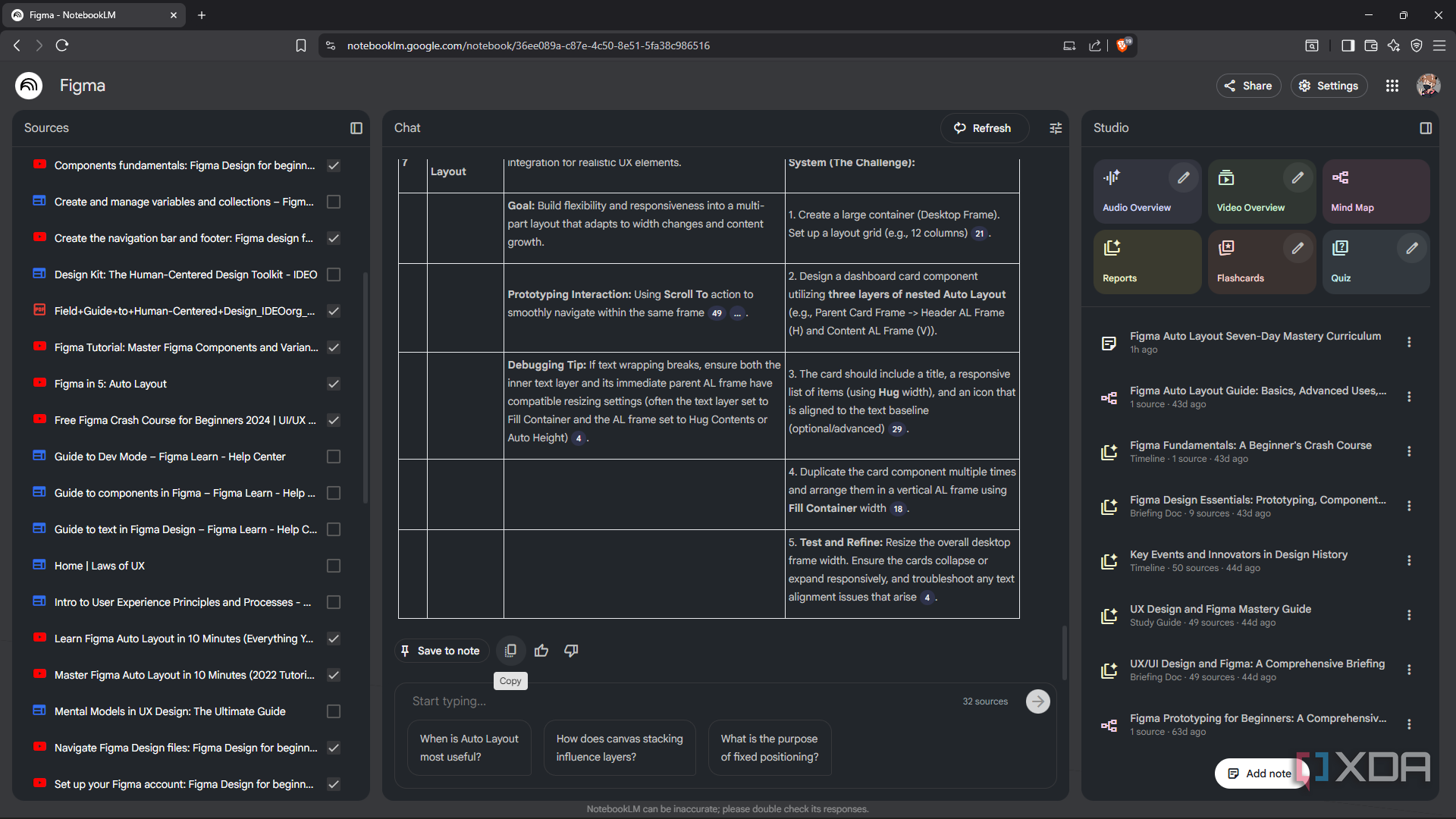Viewport: 1456px width, 819px height.
Task: Open chat configuration settings icon
Action: tap(1056, 128)
